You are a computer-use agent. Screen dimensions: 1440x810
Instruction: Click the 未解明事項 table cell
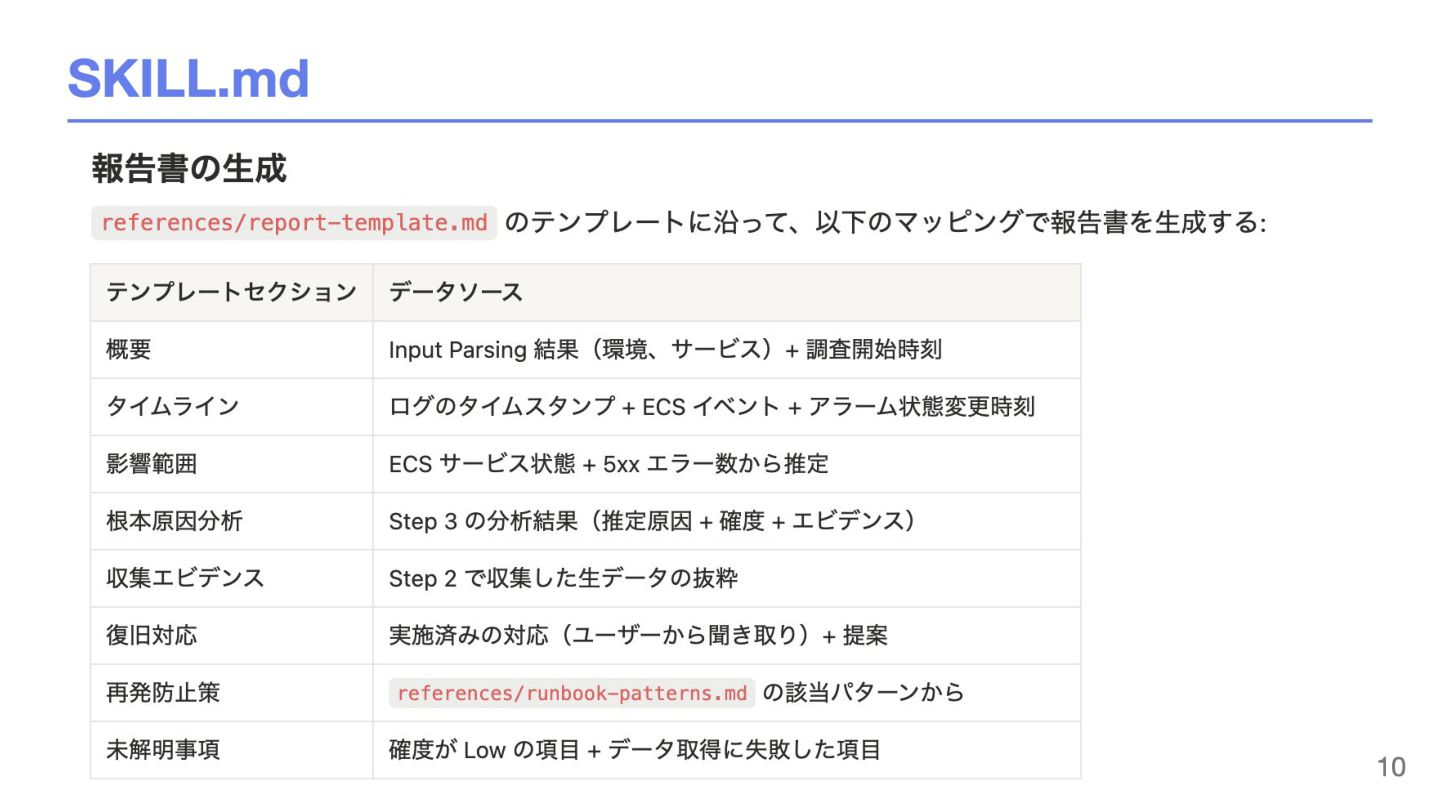click(x=232, y=750)
